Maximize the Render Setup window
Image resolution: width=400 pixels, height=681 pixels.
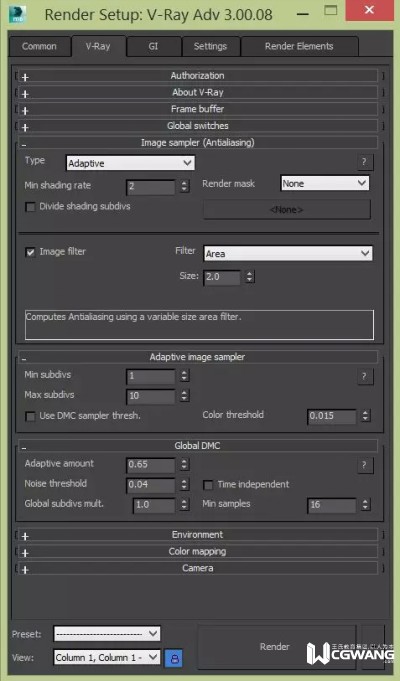coord(331,10)
